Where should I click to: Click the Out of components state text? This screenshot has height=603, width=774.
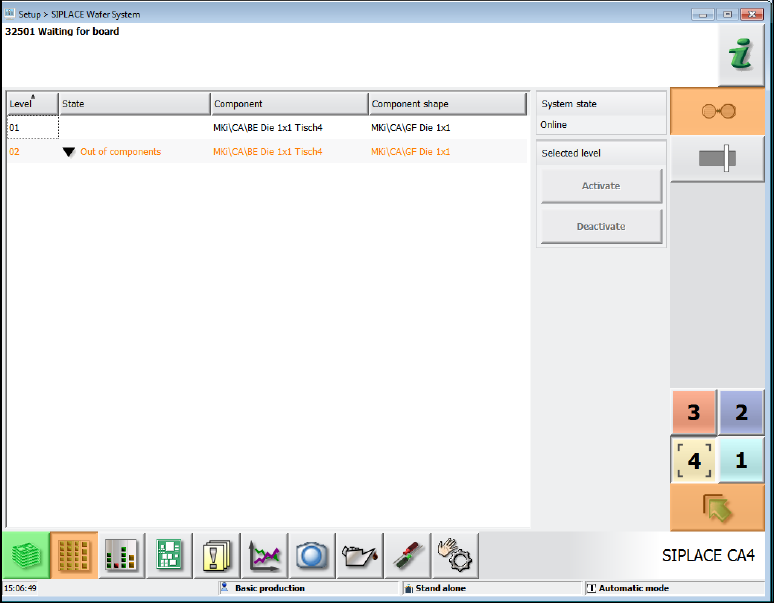[x=120, y=151]
